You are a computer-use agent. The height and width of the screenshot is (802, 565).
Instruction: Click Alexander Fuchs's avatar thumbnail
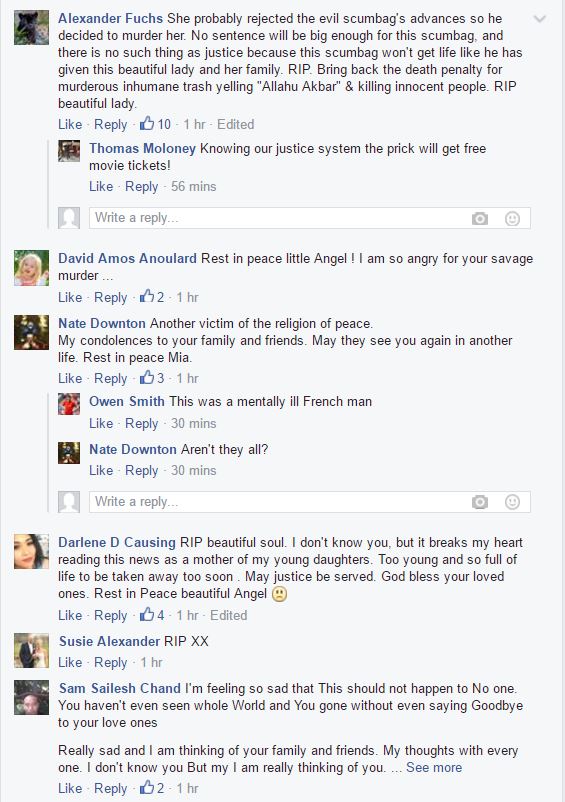pos(31,28)
